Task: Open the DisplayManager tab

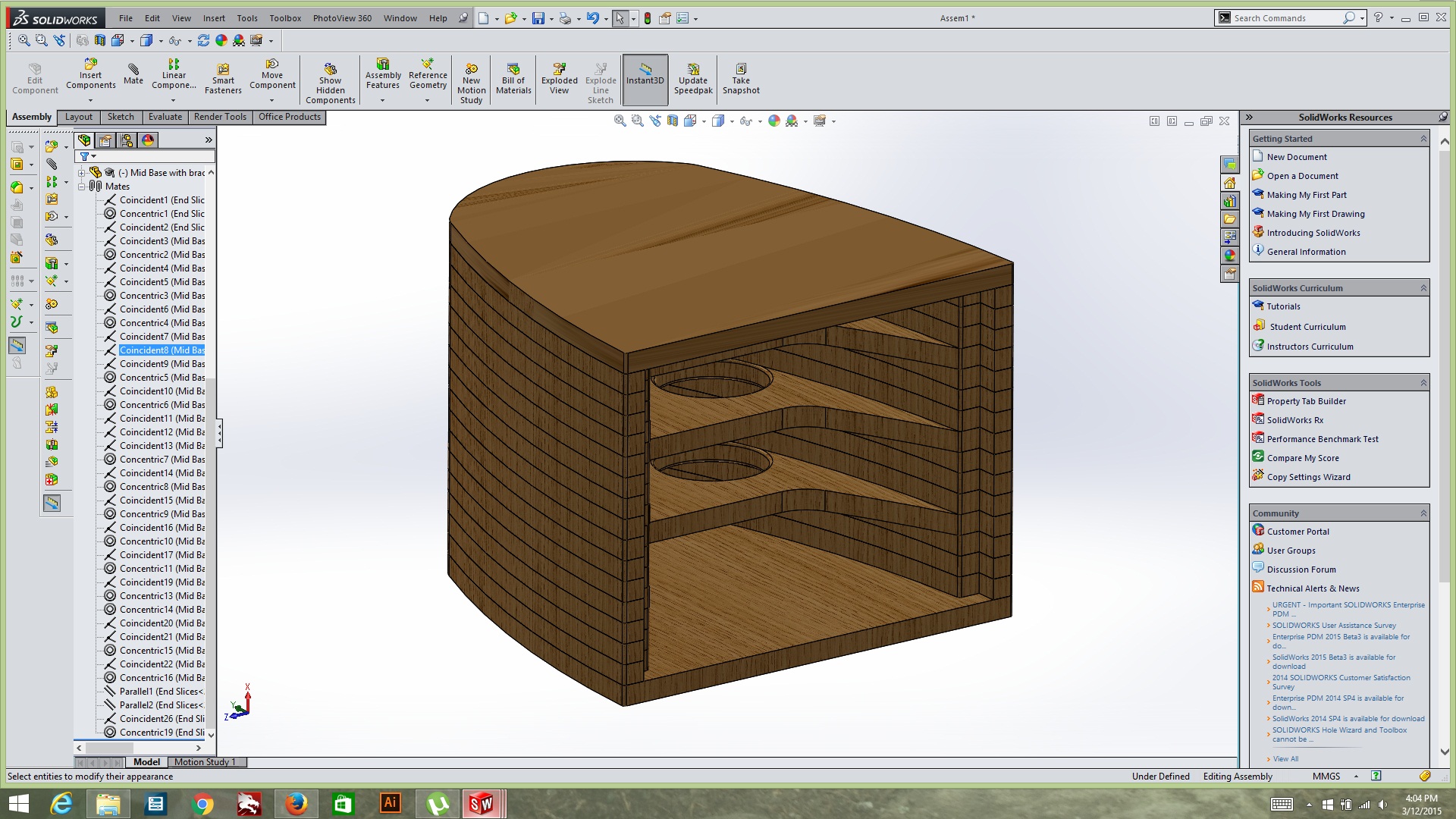Action: coord(148,140)
